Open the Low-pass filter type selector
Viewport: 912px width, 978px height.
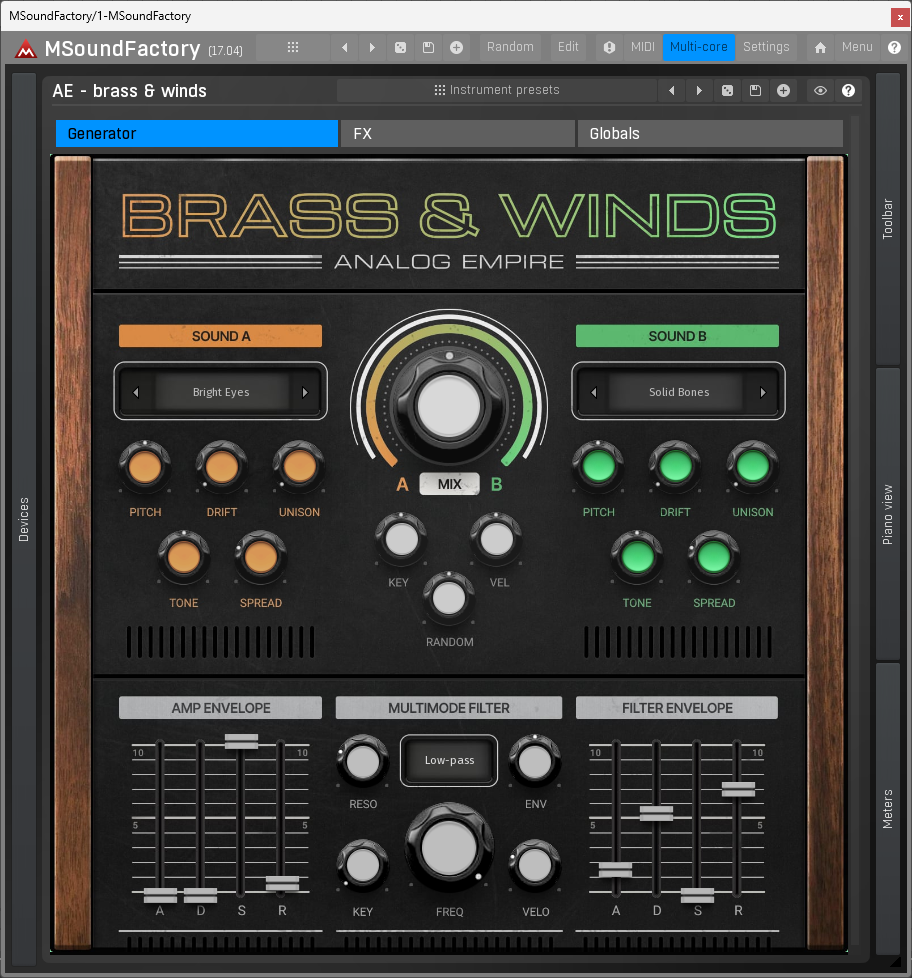point(449,760)
